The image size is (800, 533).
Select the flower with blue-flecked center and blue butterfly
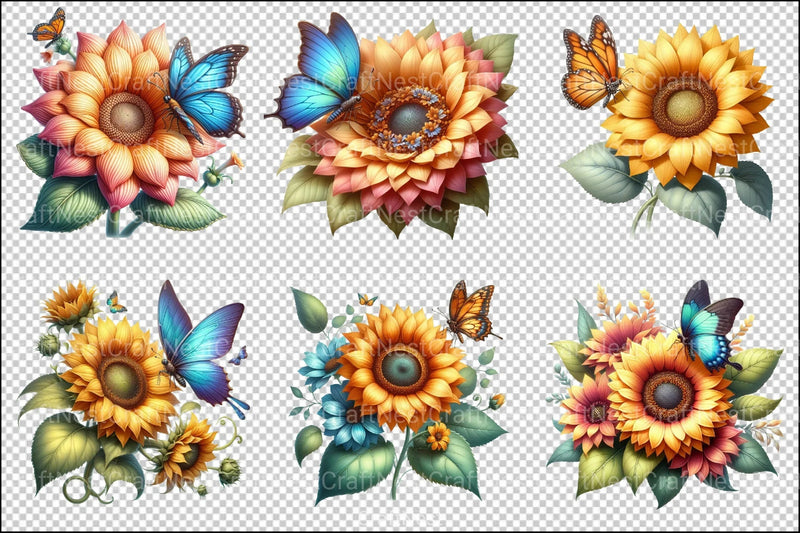(391, 125)
